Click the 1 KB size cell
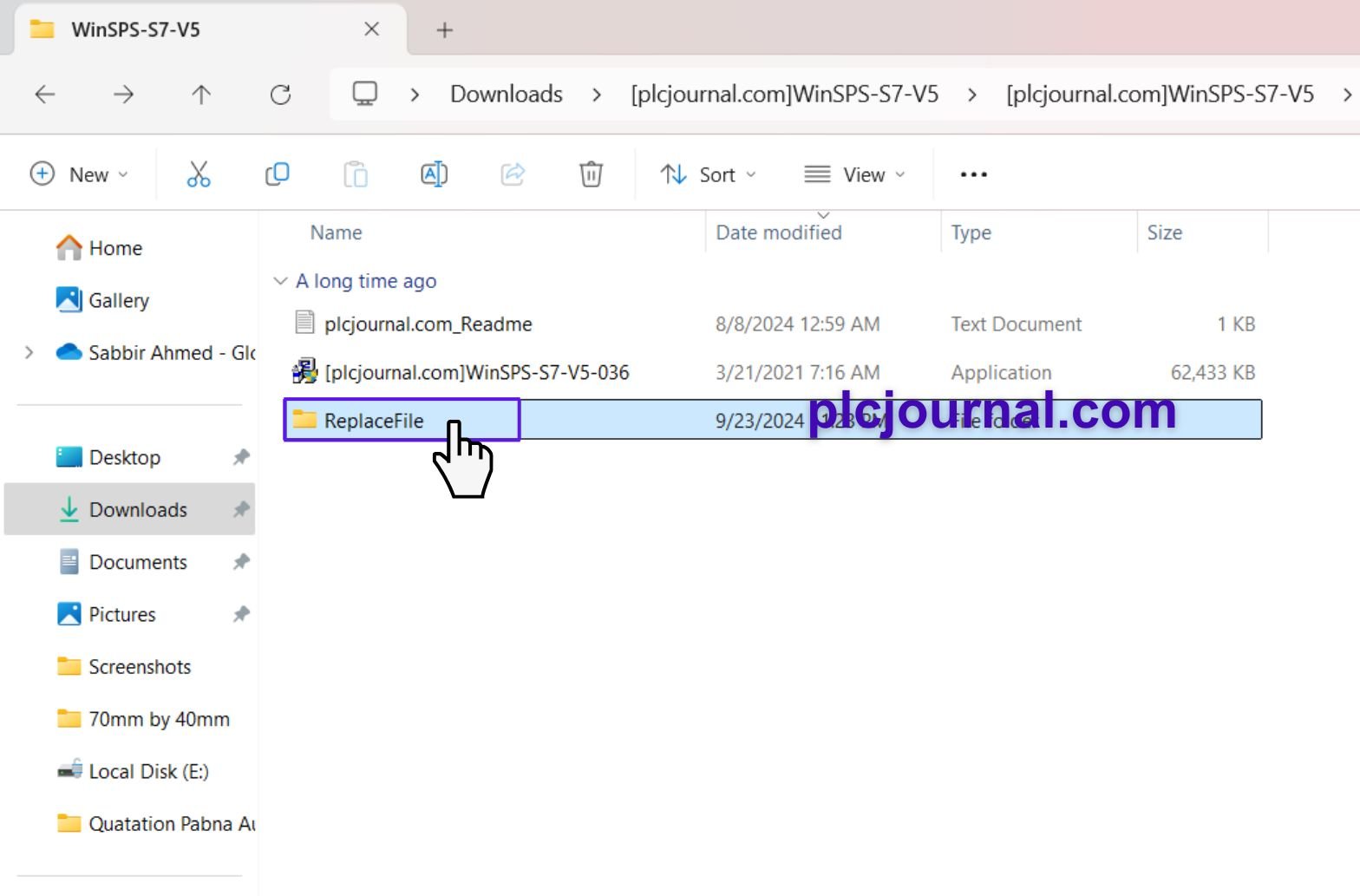Image resolution: width=1360 pixels, height=896 pixels. pos(1236,324)
